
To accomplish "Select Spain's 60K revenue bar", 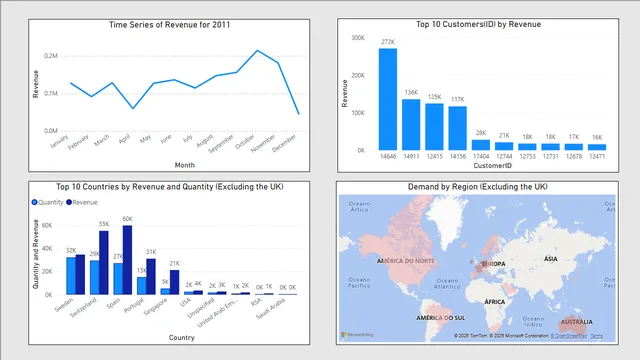I will pos(127,260).
